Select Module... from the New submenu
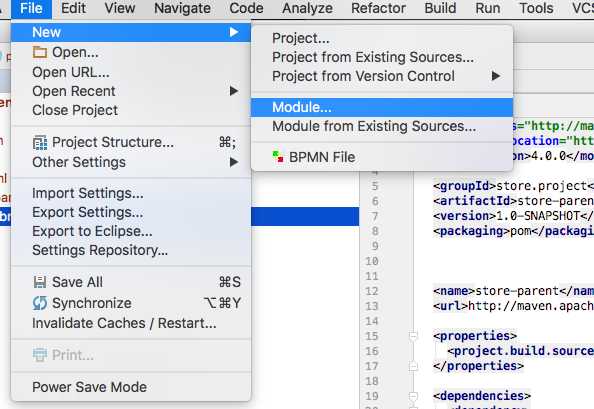Screen dimensions: 594x409 click(x=382, y=107)
